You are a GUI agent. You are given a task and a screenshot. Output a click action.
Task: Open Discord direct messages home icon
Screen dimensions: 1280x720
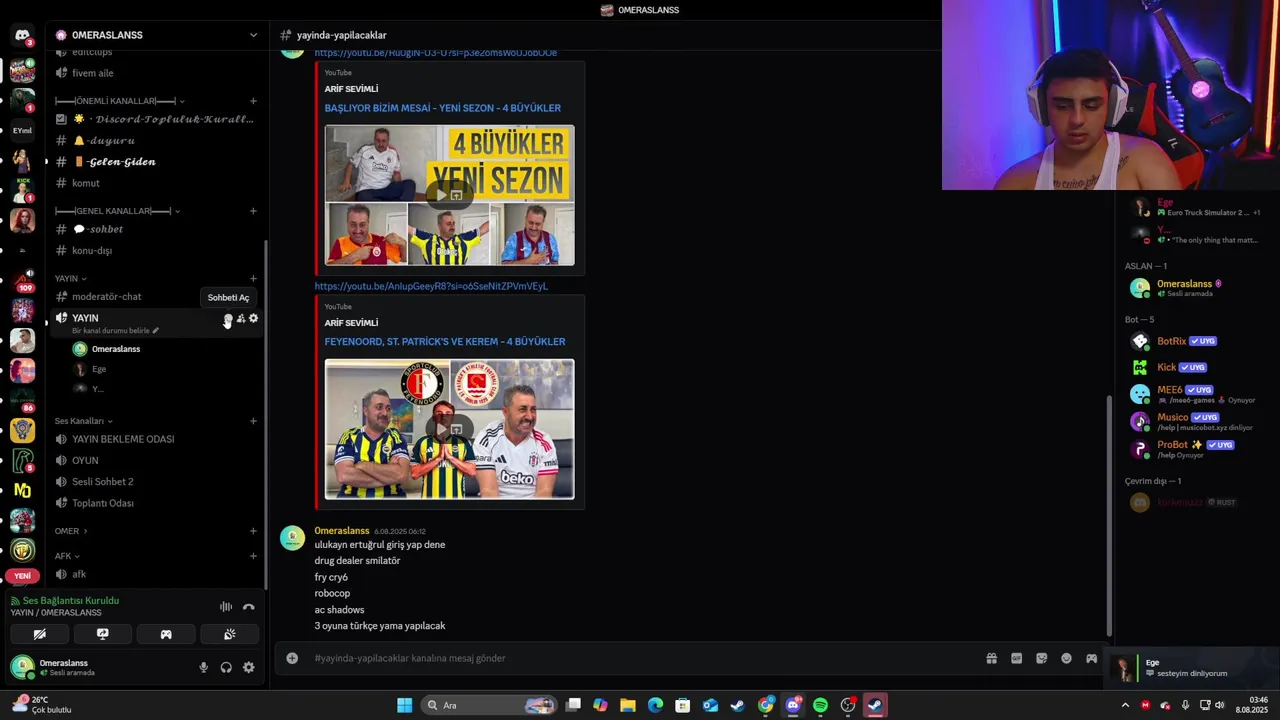pyautogui.click(x=22, y=35)
